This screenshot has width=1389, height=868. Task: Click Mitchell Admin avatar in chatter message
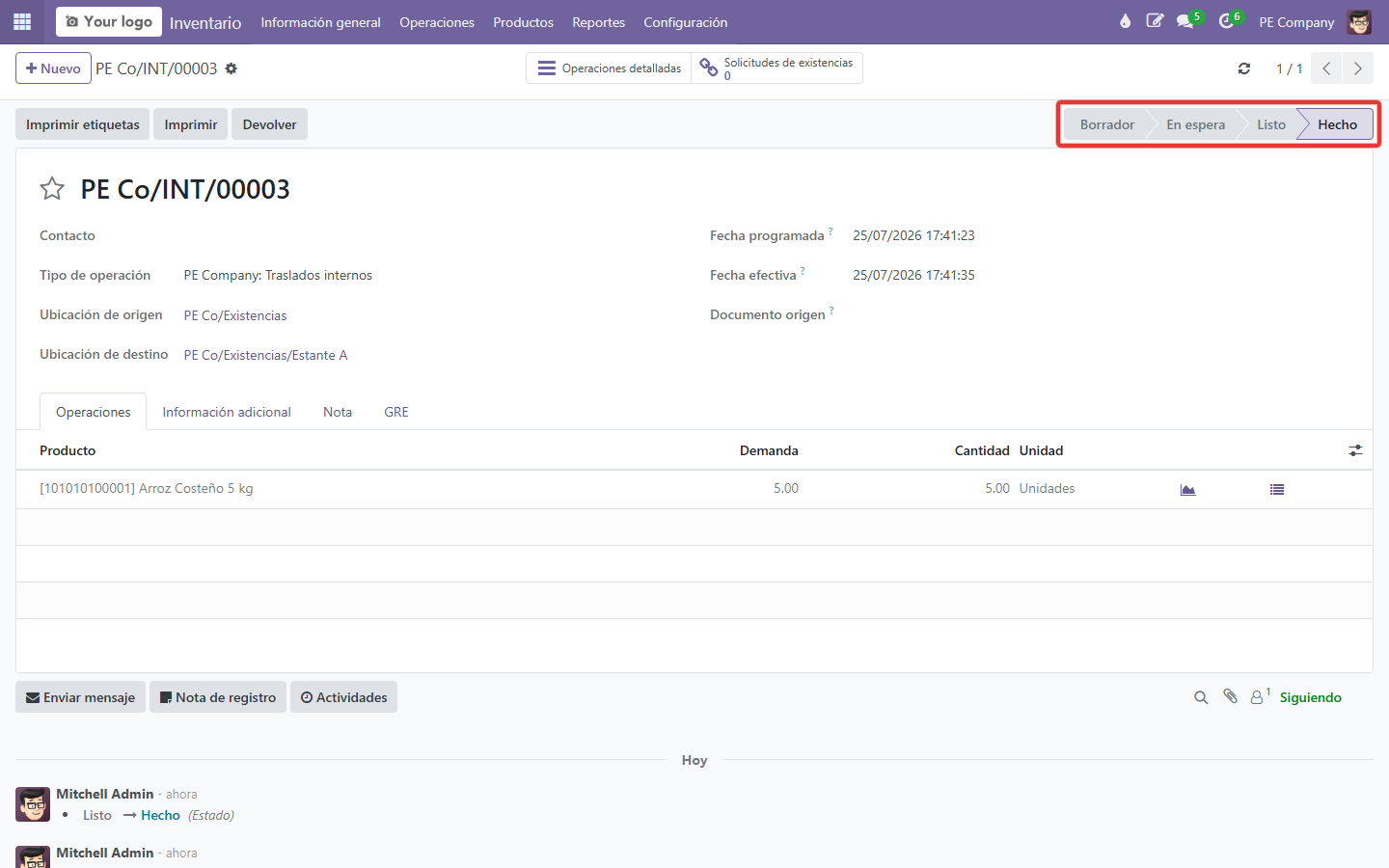33,804
